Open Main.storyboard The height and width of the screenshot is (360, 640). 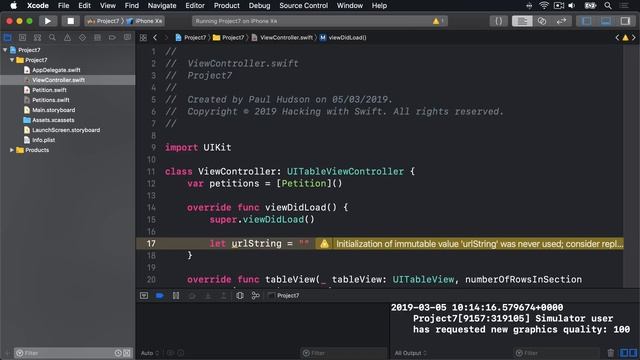point(53,110)
